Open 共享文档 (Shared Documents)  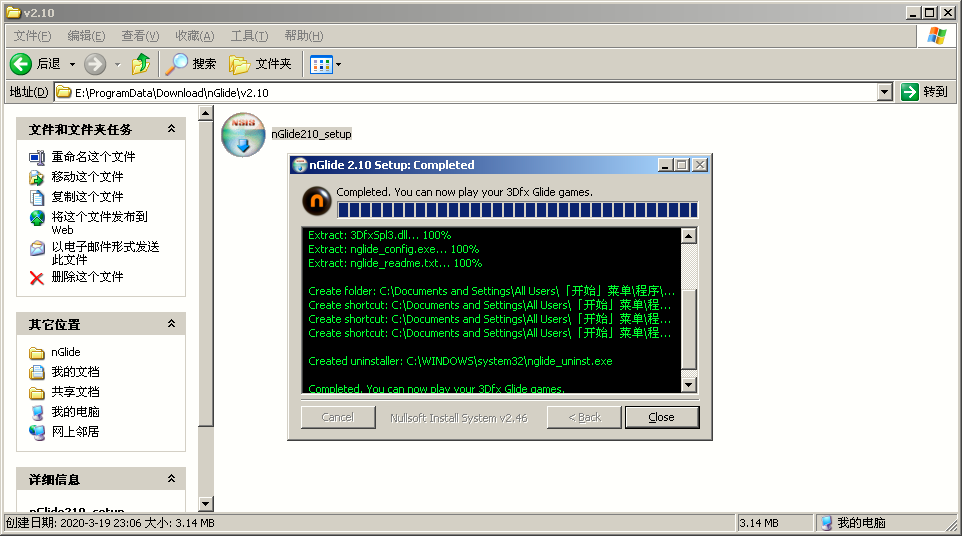pyautogui.click(x=75, y=392)
